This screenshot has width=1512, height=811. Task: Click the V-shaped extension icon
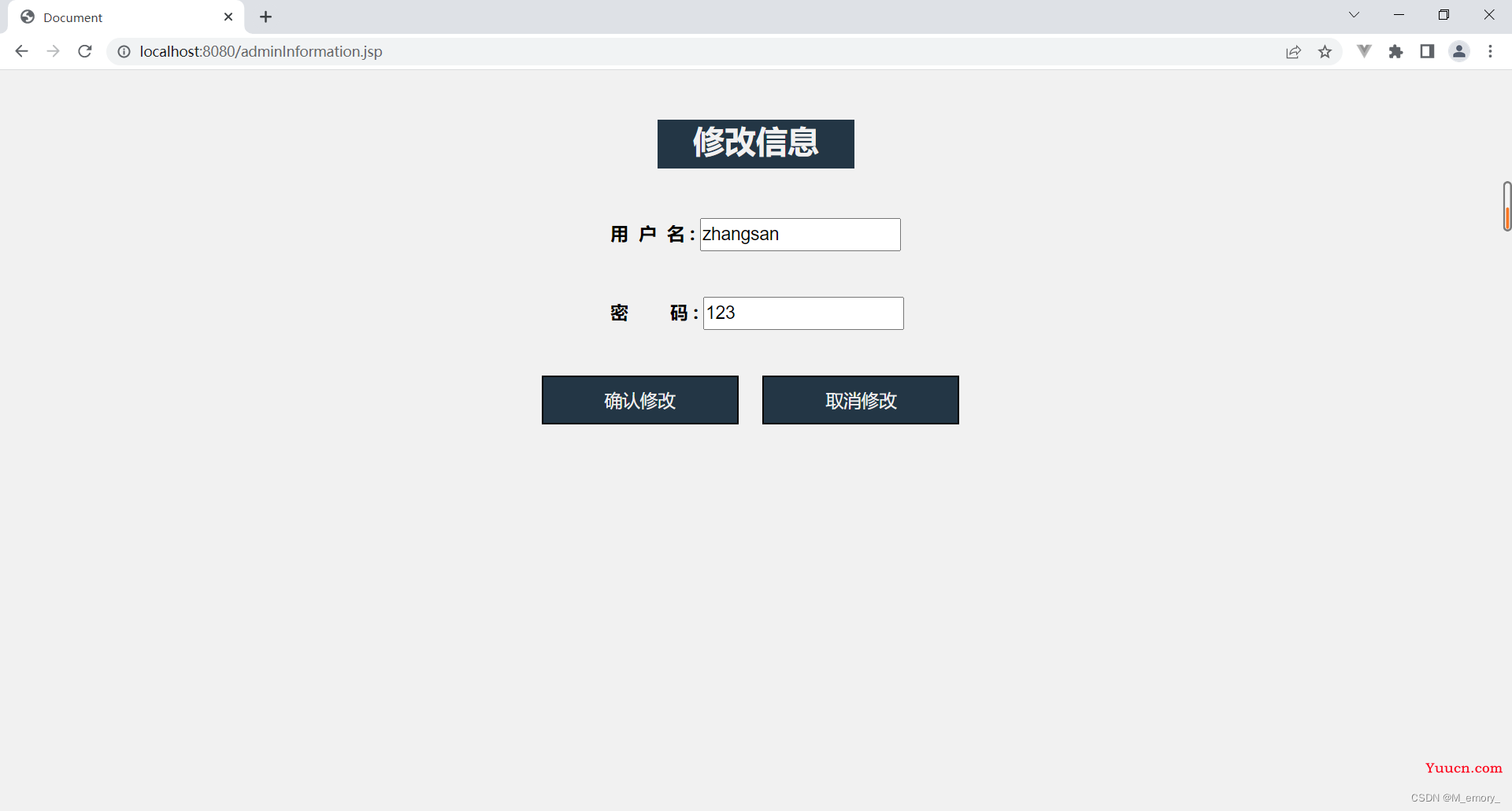point(1364,52)
